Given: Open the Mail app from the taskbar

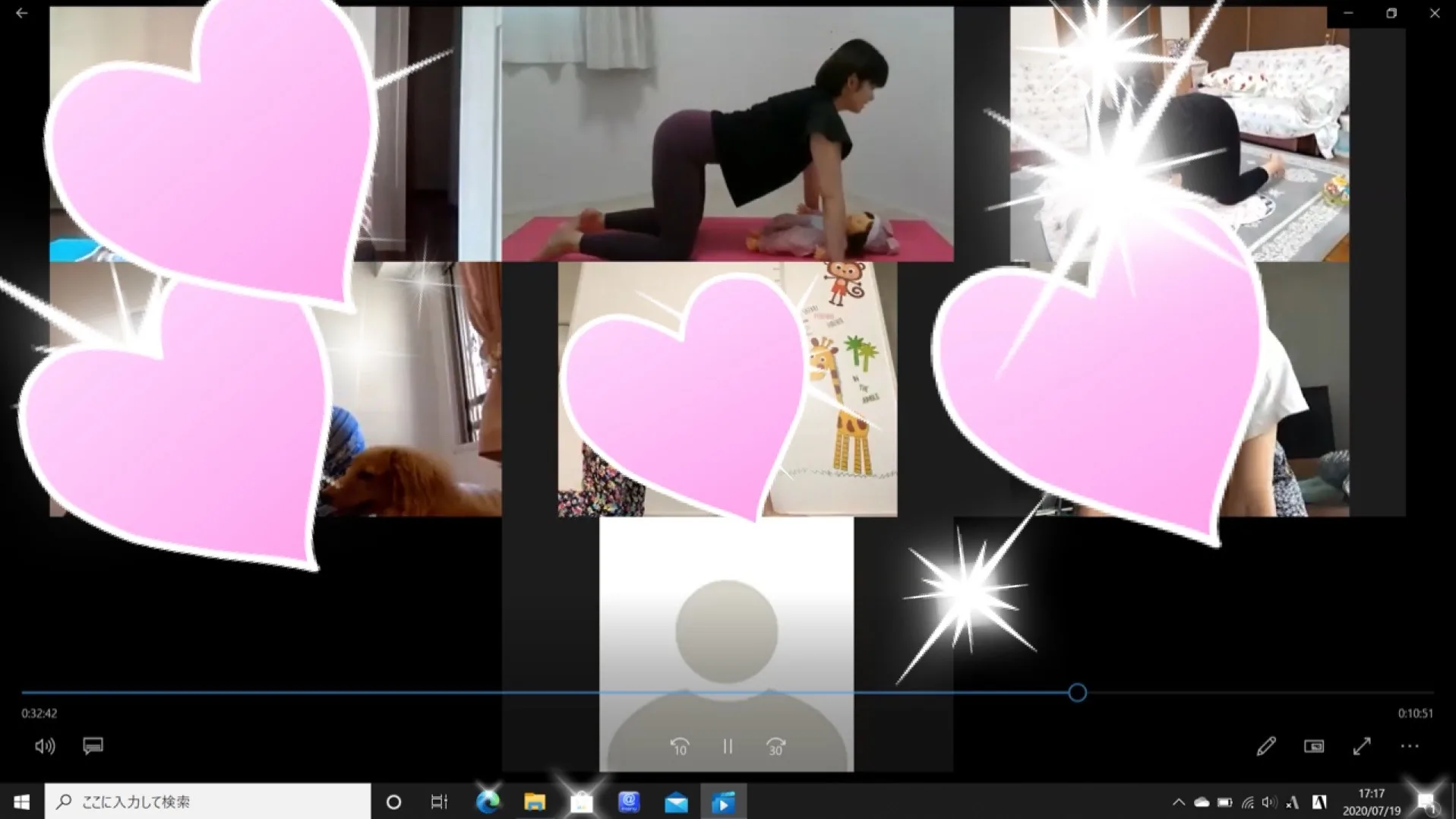Looking at the screenshot, I should coord(676,802).
